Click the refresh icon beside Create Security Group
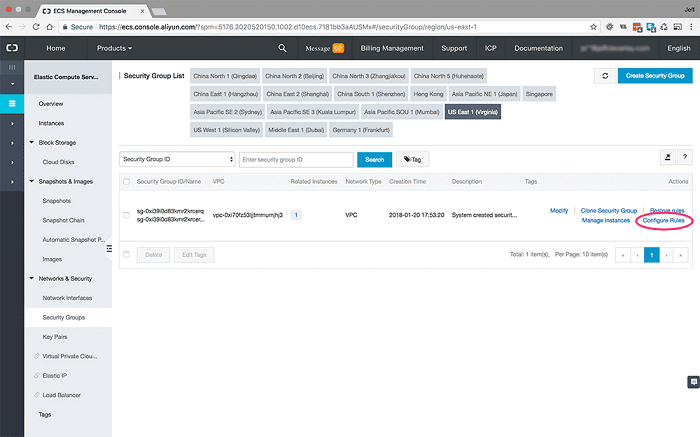The height and width of the screenshot is (437, 700). [605, 76]
